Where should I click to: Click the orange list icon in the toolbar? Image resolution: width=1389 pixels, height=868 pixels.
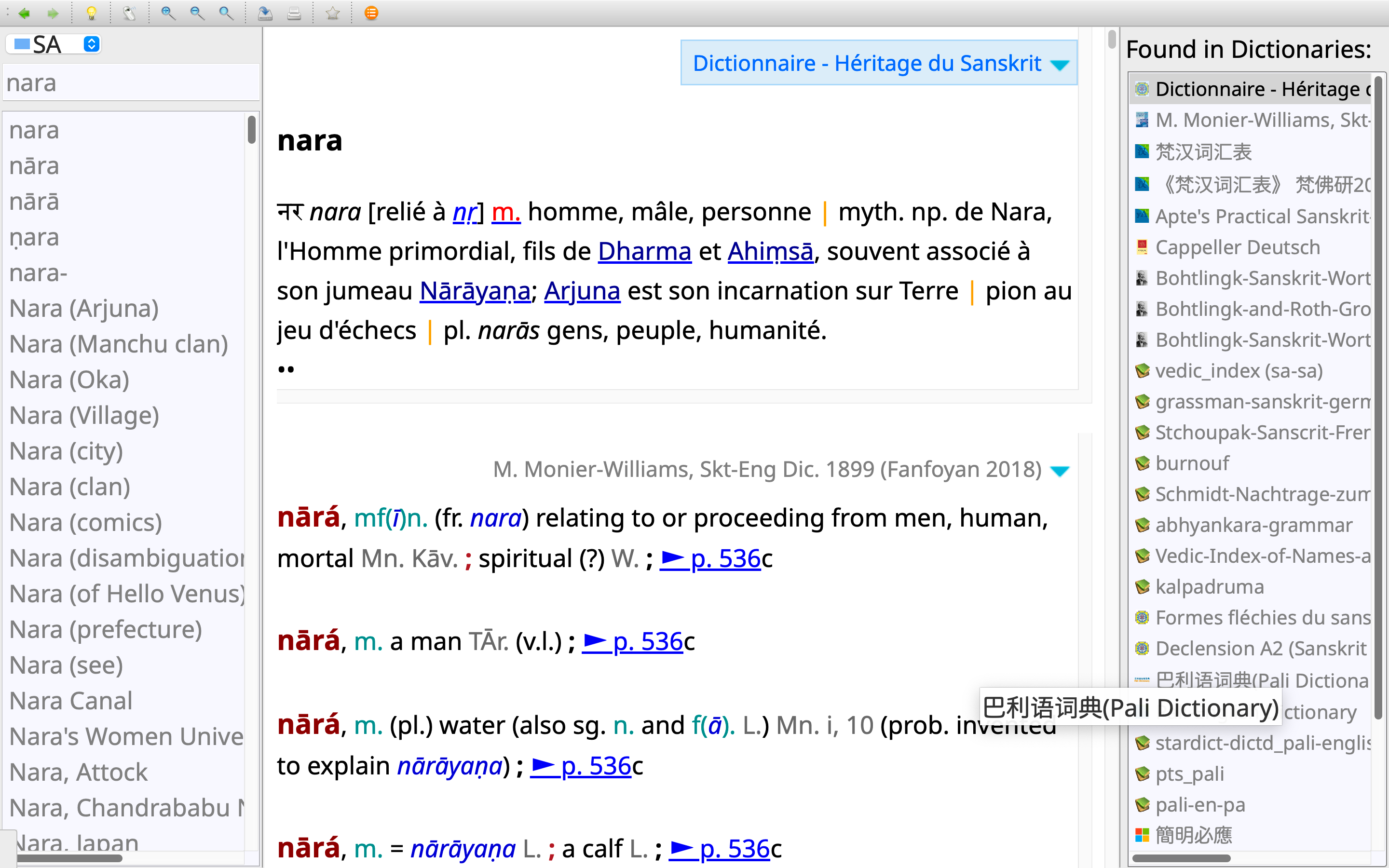[x=371, y=13]
